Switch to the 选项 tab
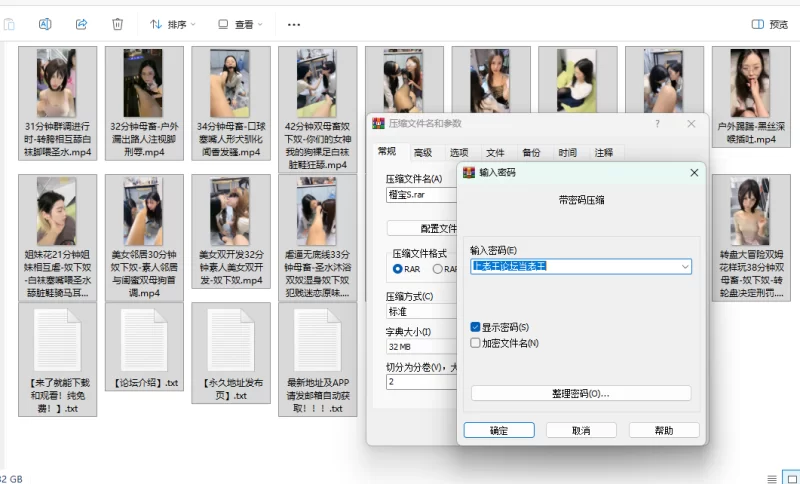The width and height of the screenshot is (800, 484). tap(459, 152)
